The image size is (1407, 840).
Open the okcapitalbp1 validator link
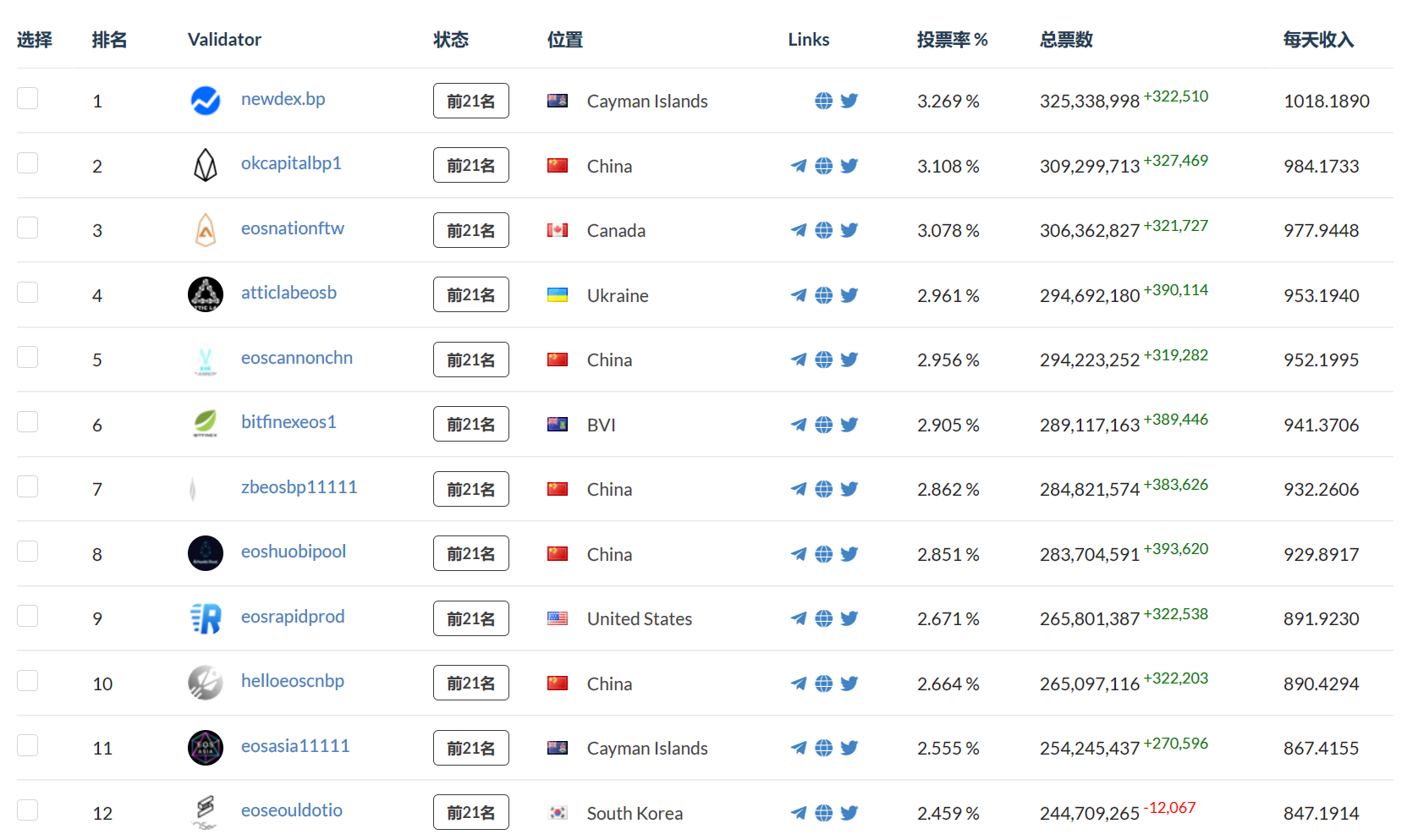tap(291, 163)
